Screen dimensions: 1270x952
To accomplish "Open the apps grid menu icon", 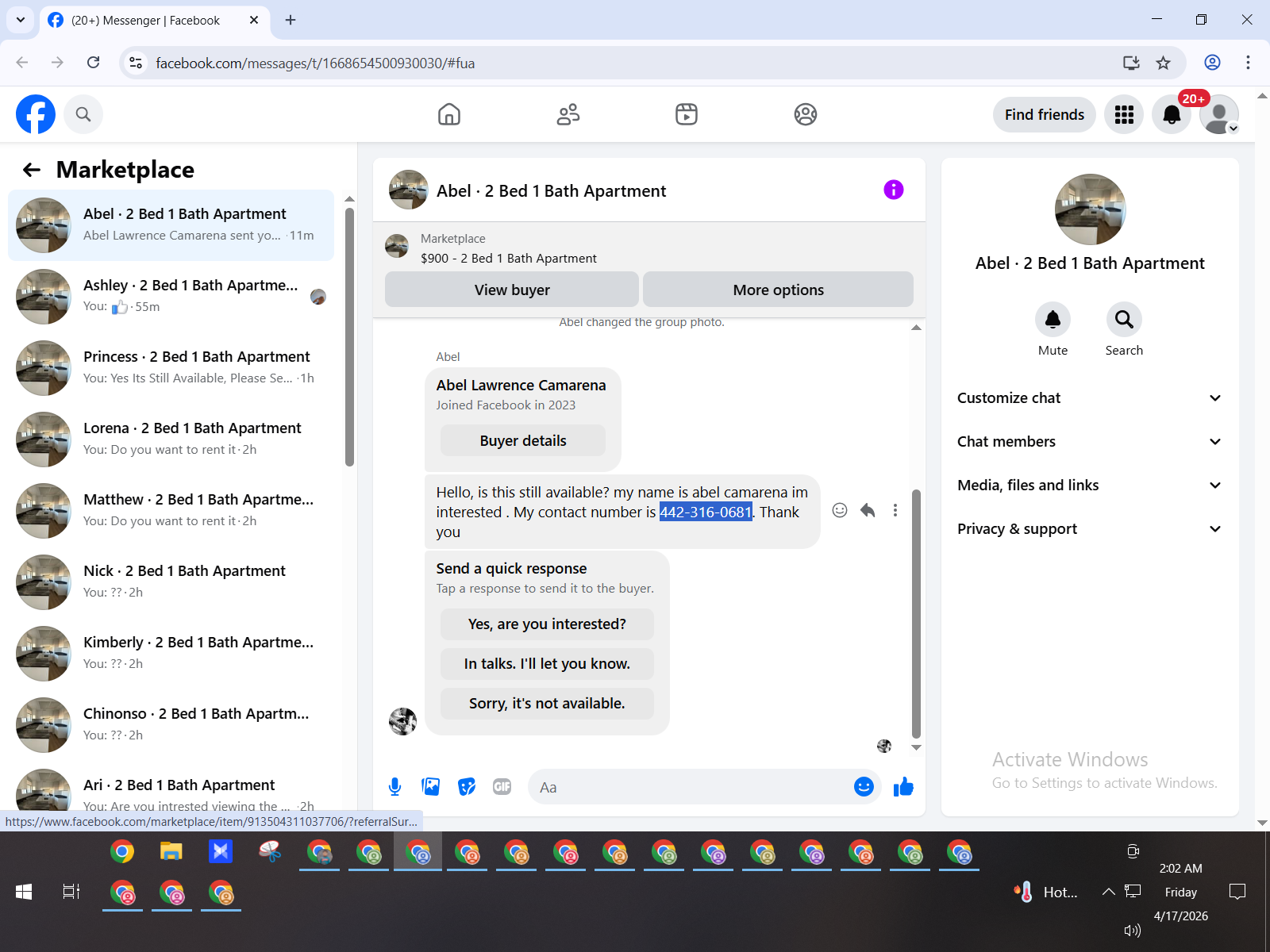I will point(1124,114).
